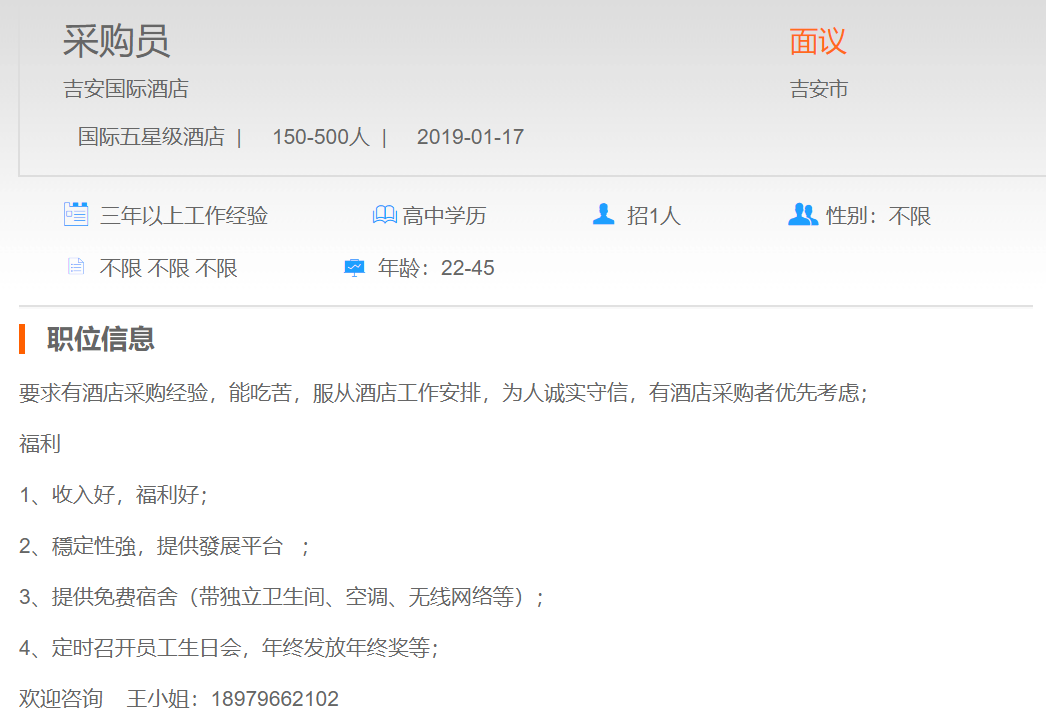Screen dimensions: 1046x721
Task: Click the 三年以上工作经验 requirement text
Action: click(184, 216)
